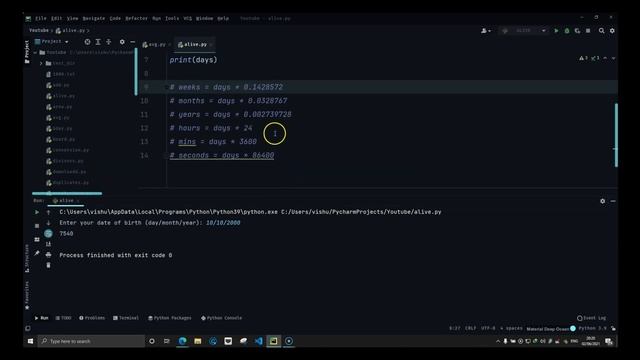640x360 pixels.
Task: Toggle the Favorites sidebar tool window
Action: tap(27, 296)
